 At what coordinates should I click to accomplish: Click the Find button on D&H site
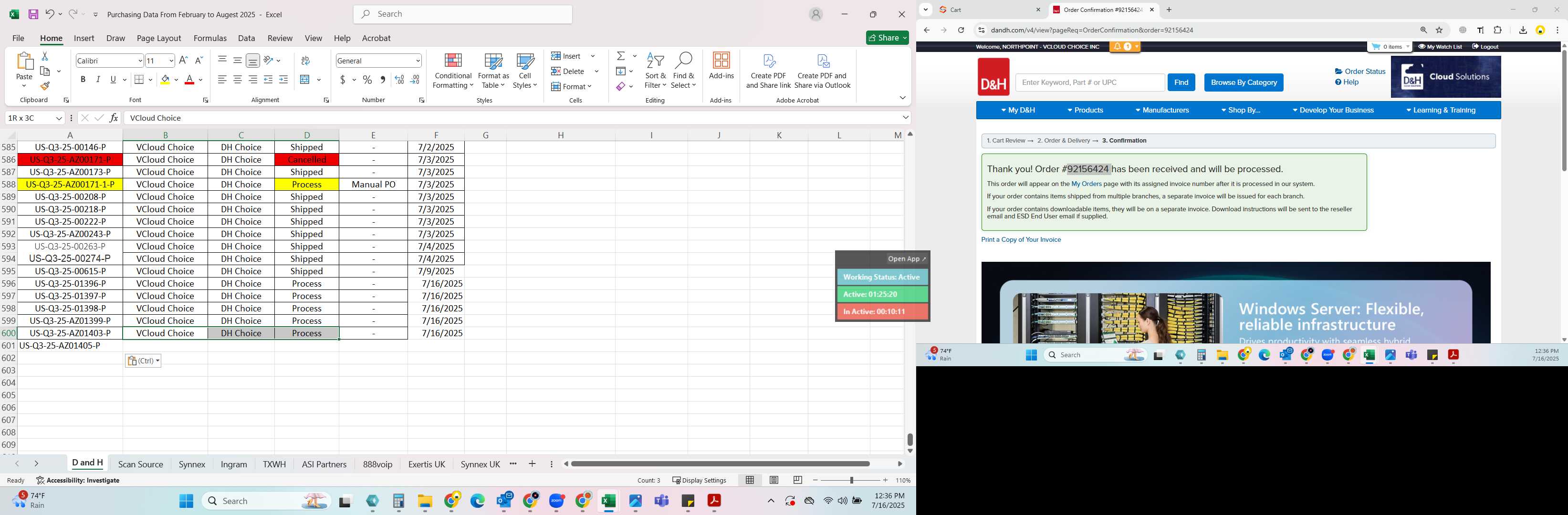(x=1181, y=82)
